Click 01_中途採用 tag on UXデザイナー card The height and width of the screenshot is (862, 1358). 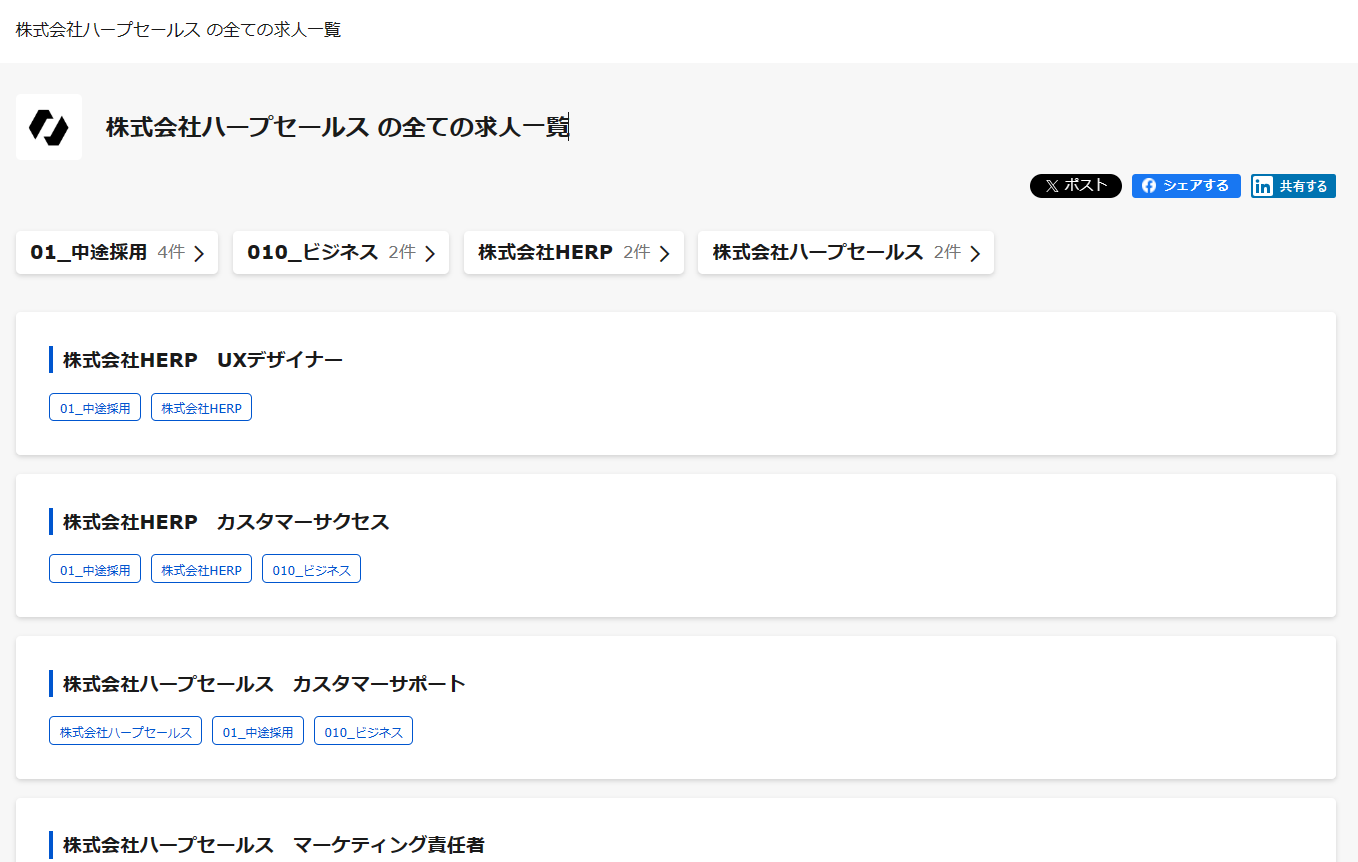click(95, 407)
